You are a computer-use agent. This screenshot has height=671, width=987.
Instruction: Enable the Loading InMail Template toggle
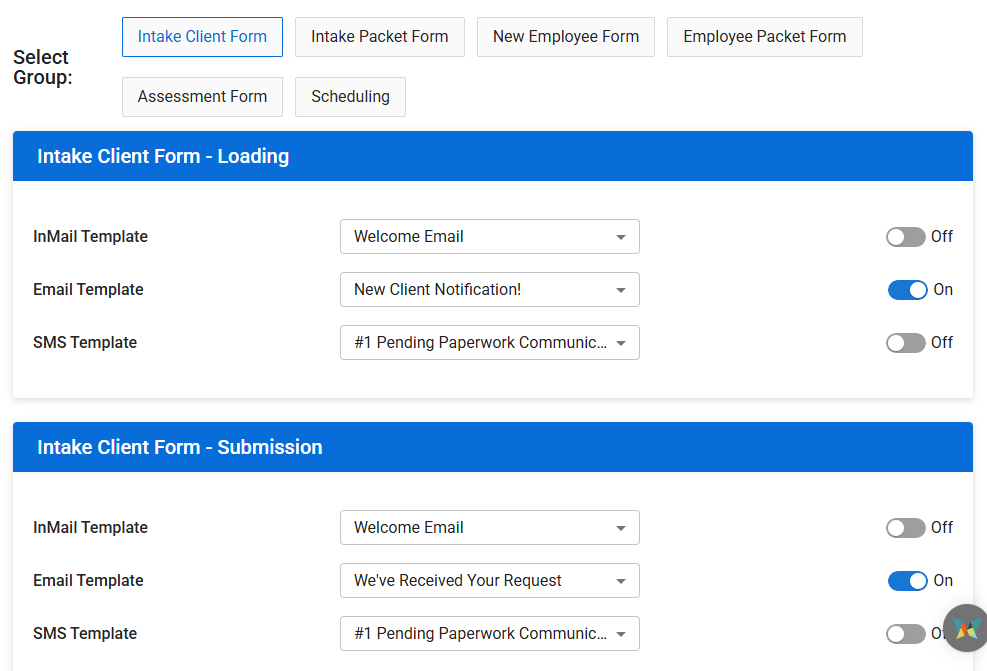(x=906, y=237)
